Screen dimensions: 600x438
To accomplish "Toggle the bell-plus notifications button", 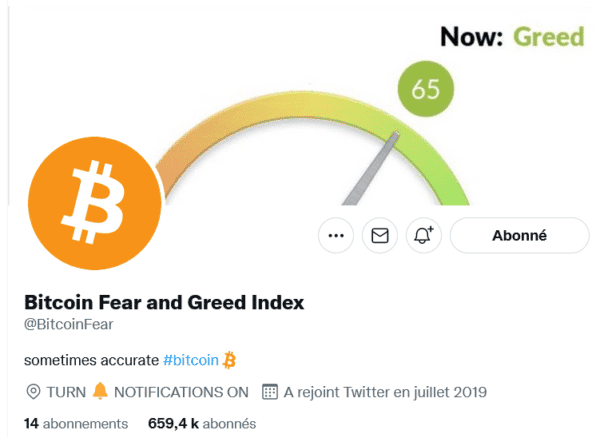I will pos(423,236).
